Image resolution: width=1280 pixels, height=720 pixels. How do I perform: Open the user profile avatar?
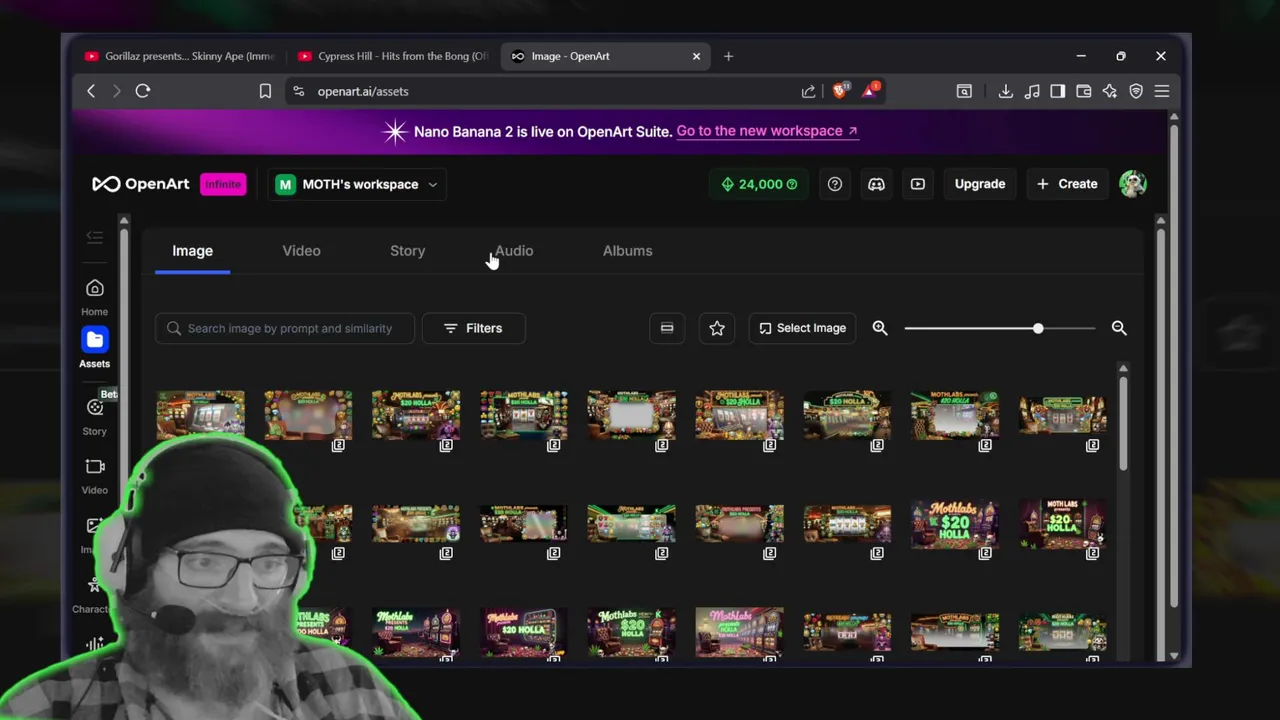(x=1133, y=184)
